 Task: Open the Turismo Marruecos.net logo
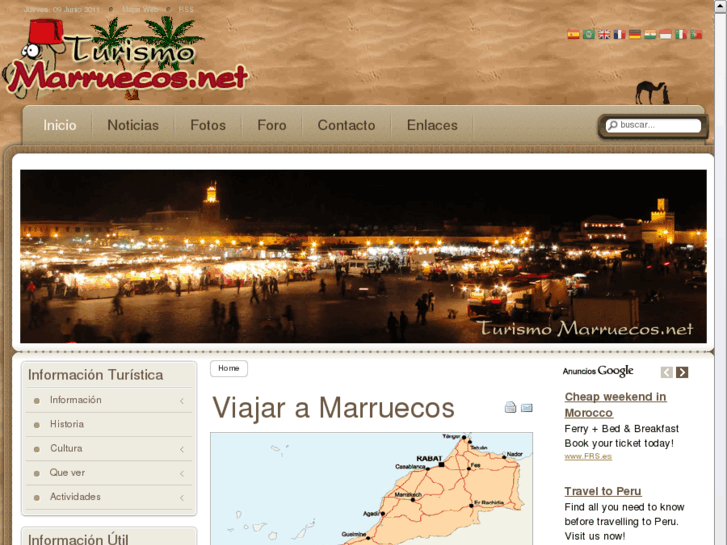coord(125,58)
